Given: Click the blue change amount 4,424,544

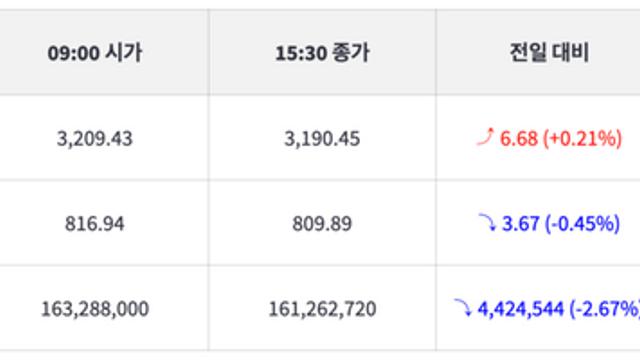Looking at the screenshot, I should coord(520,309).
